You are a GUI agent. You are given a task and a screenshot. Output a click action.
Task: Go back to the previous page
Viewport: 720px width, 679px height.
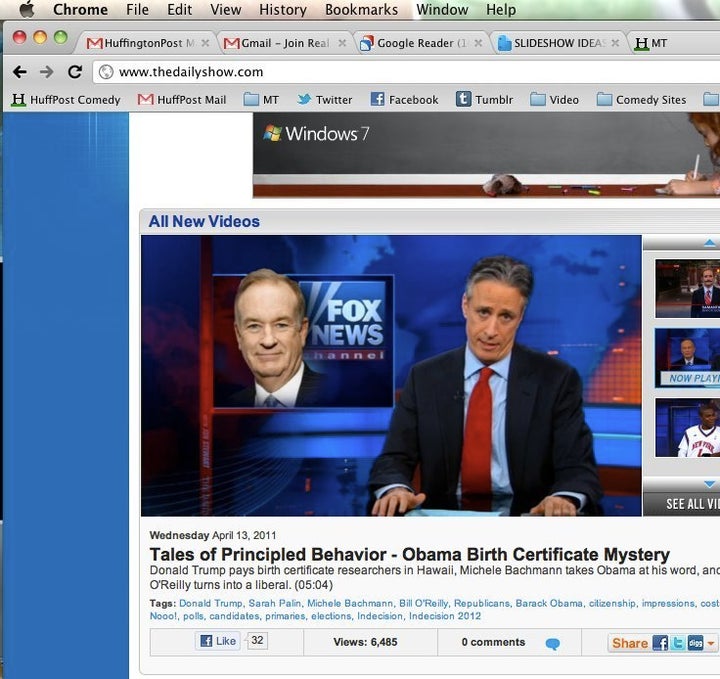(x=20, y=72)
